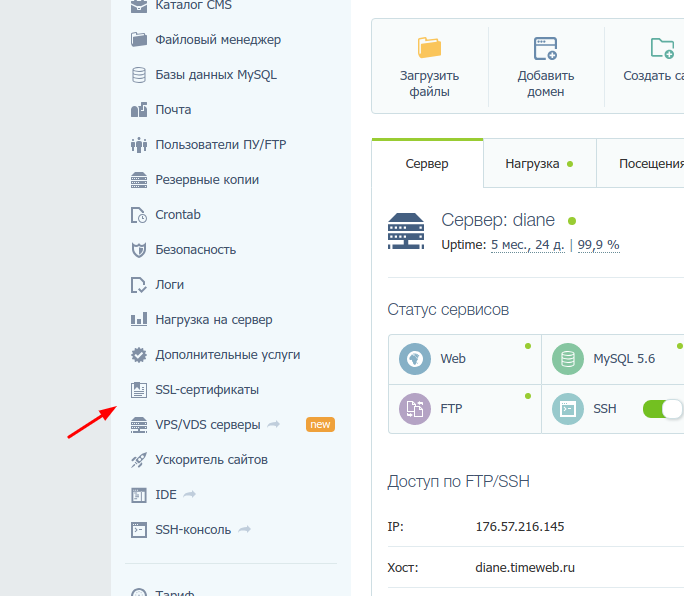
Task: Click the Каталог CMS box icon
Action: point(139,6)
